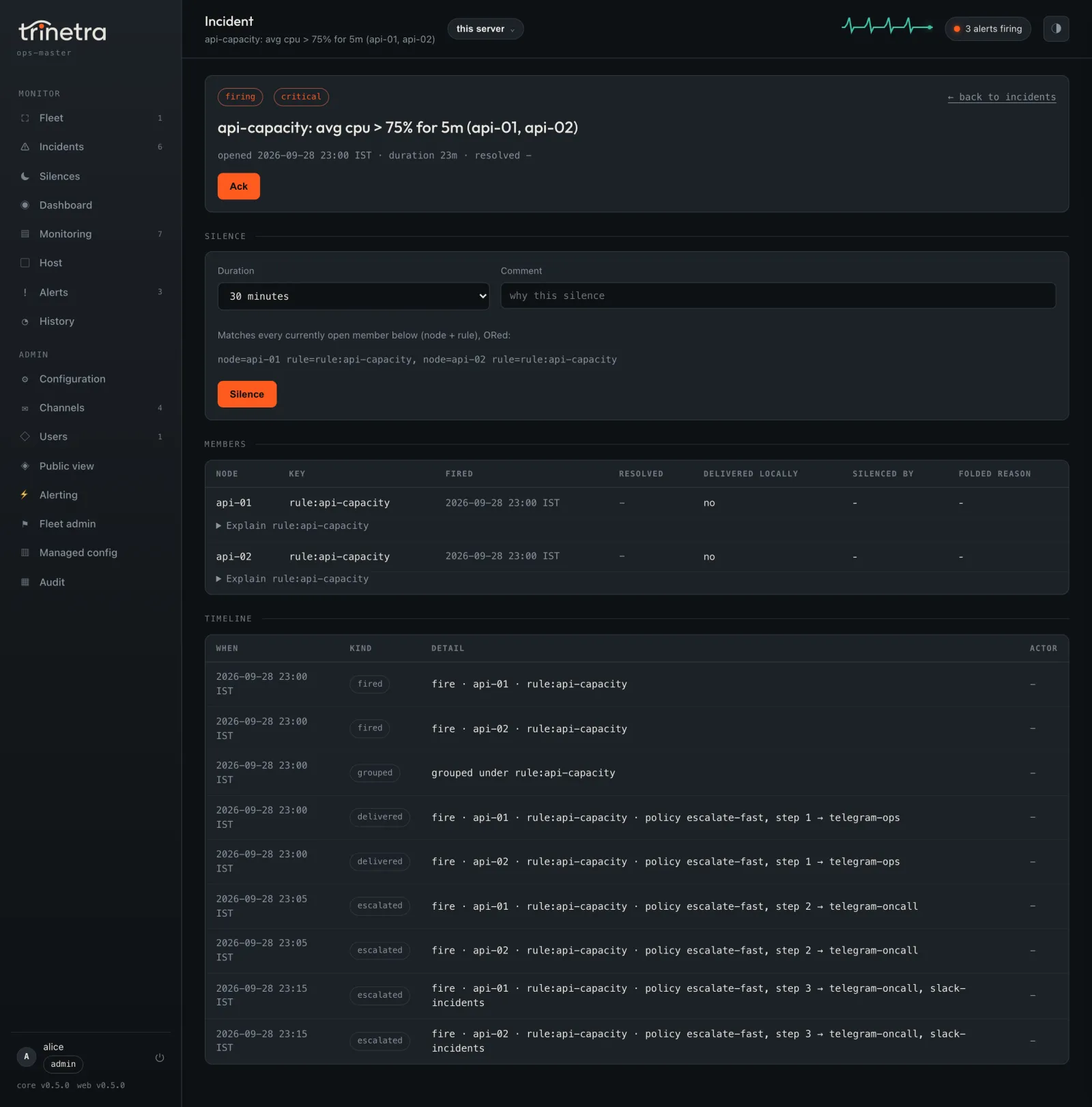
Task: Open Monitoring section
Action: click(91, 234)
